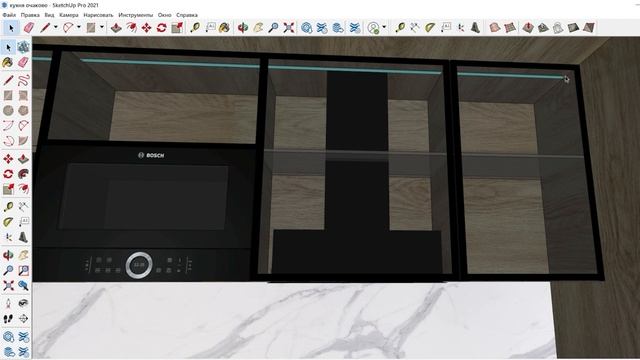This screenshot has width=640, height=360.
Task: Select the Circle tool
Action: click(8, 111)
